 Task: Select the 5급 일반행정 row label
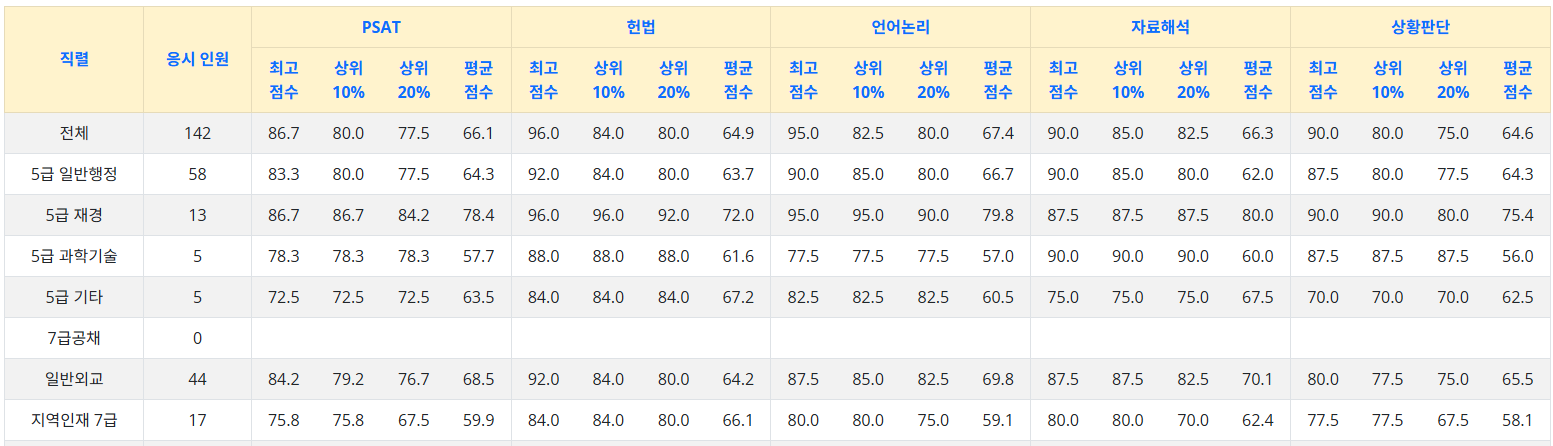pyautogui.click(x=74, y=174)
